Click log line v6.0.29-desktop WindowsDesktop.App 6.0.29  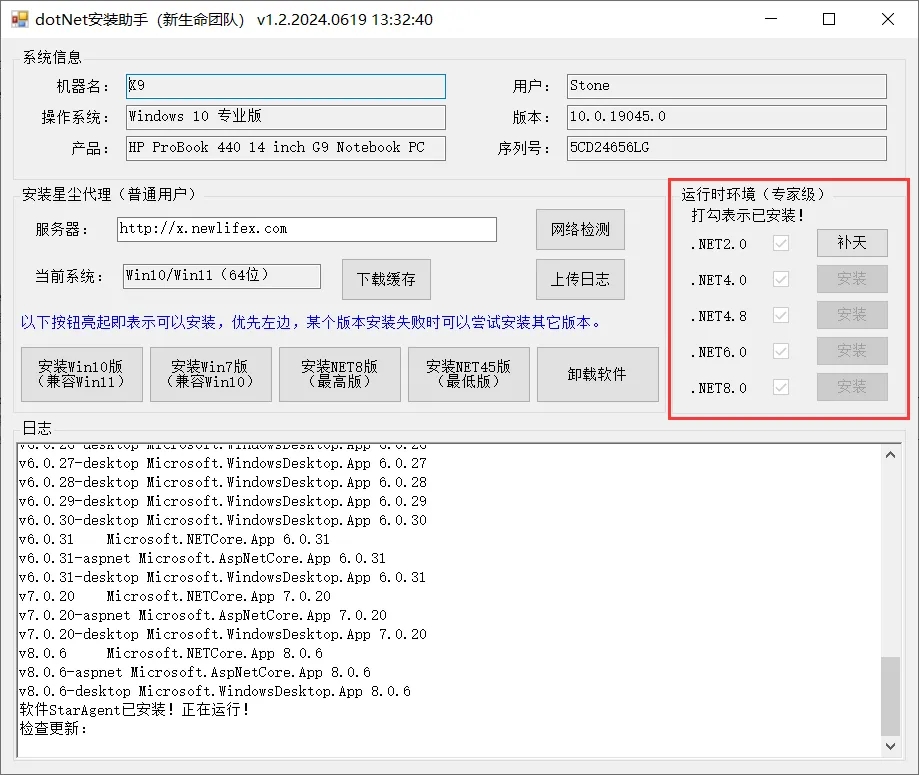[223, 501]
